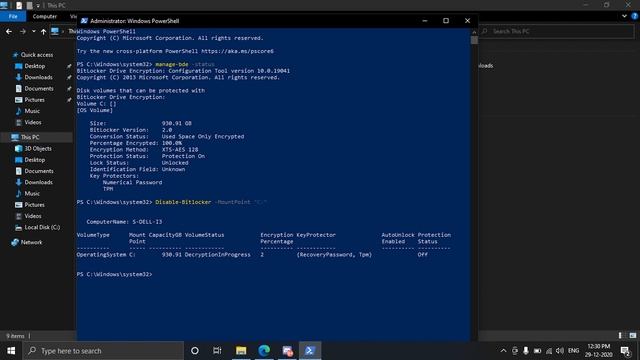The width and height of the screenshot is (640, 360).
Task: Click the manage-bde command text
Action: click(172, 64)
